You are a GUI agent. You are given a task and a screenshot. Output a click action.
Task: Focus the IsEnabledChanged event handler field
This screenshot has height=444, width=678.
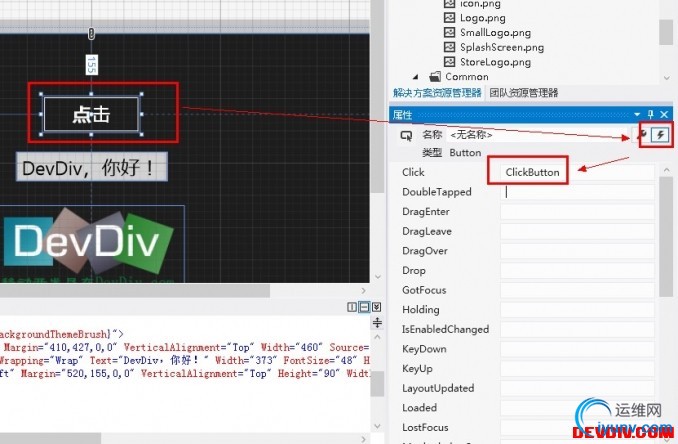tap(577, 329)
